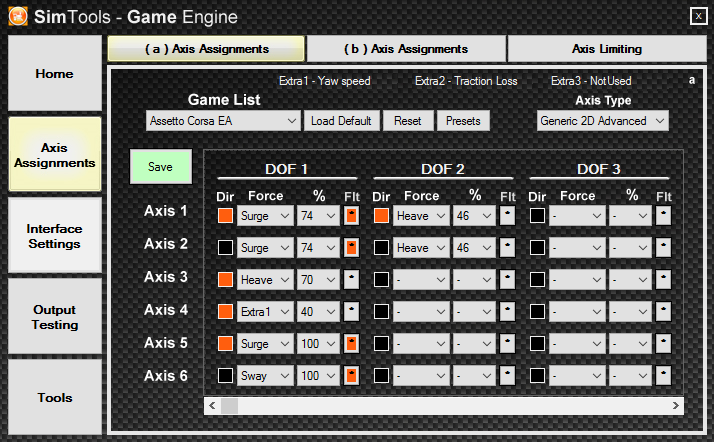Click Axis 6 DOF 2 filter icon

pos(507,376)
